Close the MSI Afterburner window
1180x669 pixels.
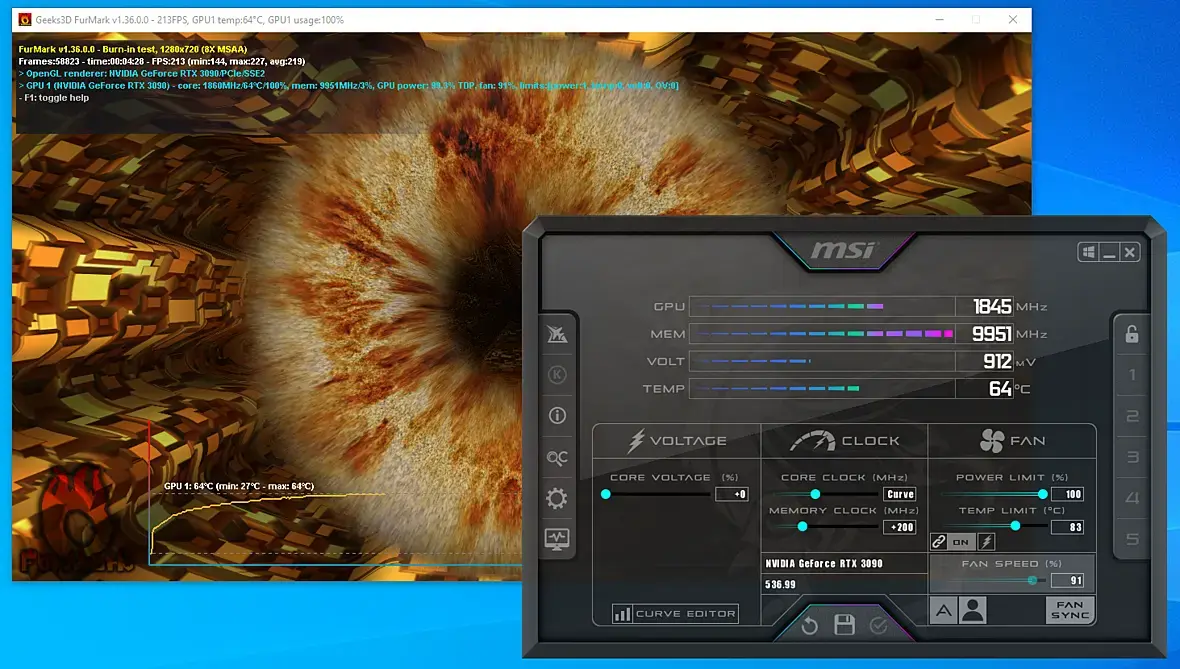pyautogui.click(x=1130, y=252)
